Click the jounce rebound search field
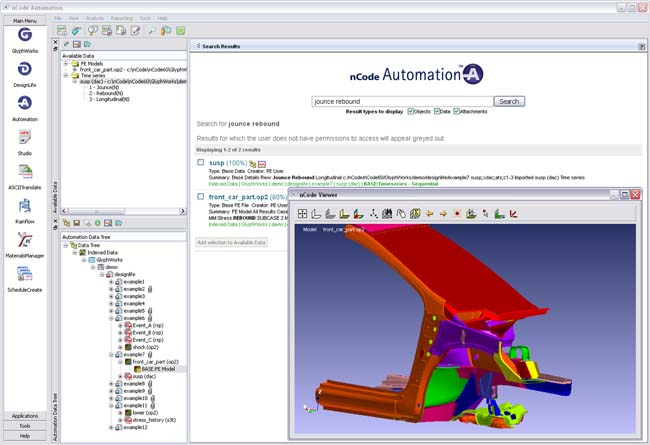Viewport: 650px width, 445px height. pos(402,101)
